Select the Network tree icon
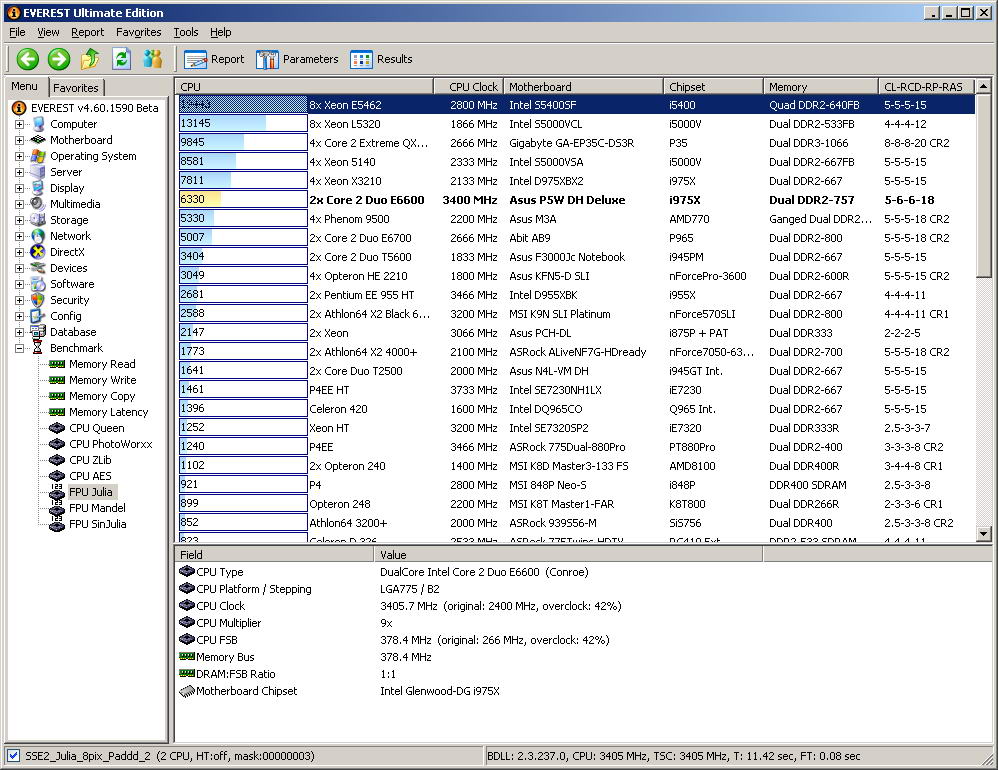The image size is (998, 770). [38, 236]
